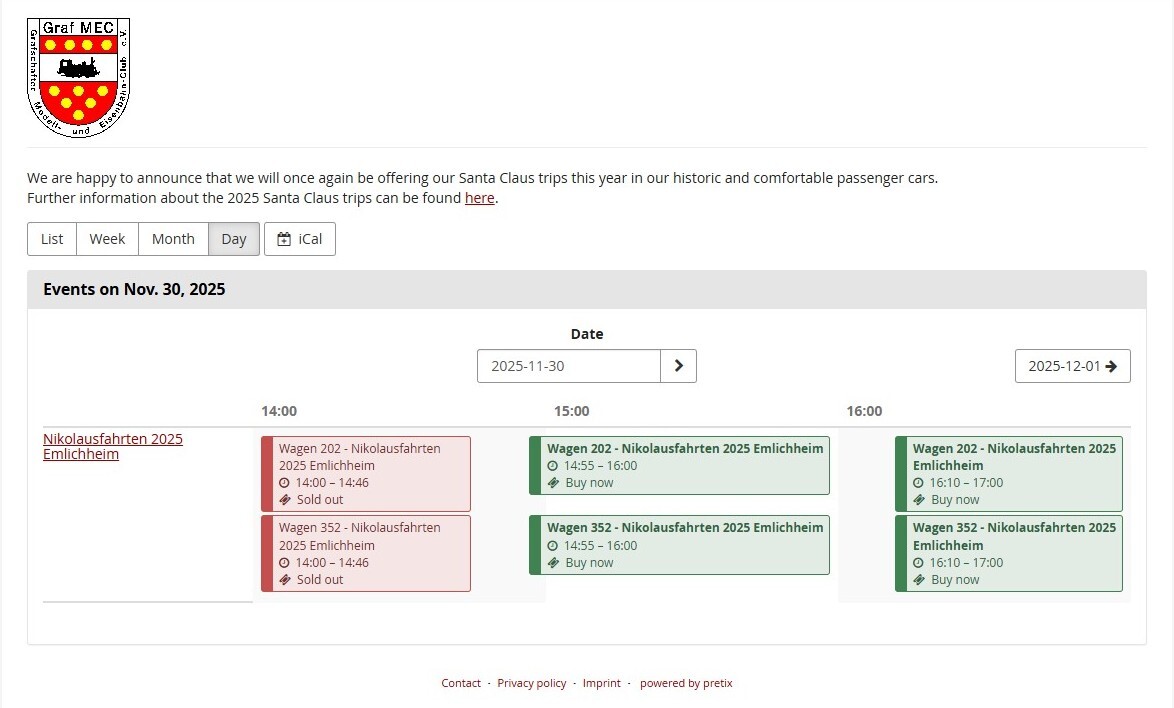Screen dimensions: 1174x708
Task: Click clock icon on Wagen 202 16:10 trip
Action: pos(919,483)
